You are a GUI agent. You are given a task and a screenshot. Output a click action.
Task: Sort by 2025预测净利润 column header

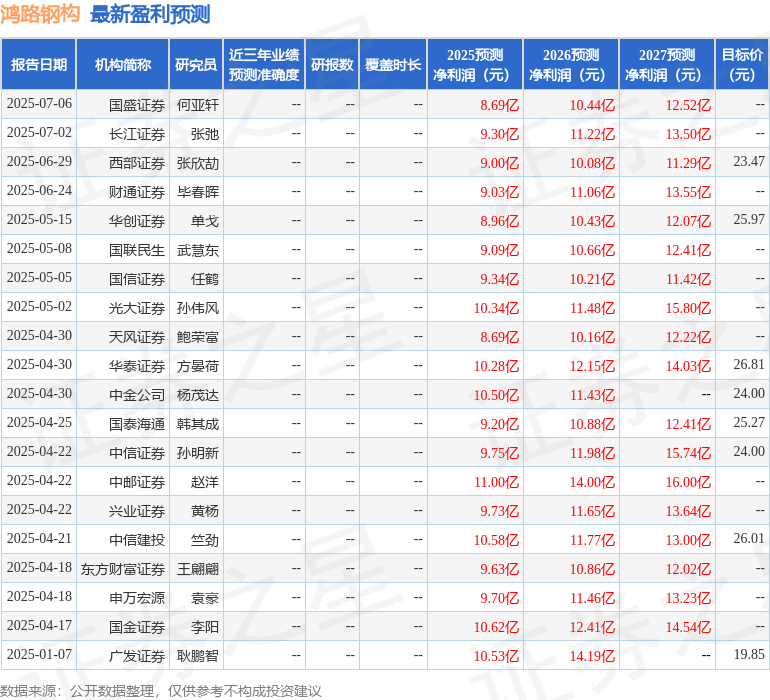click(475, 65)
